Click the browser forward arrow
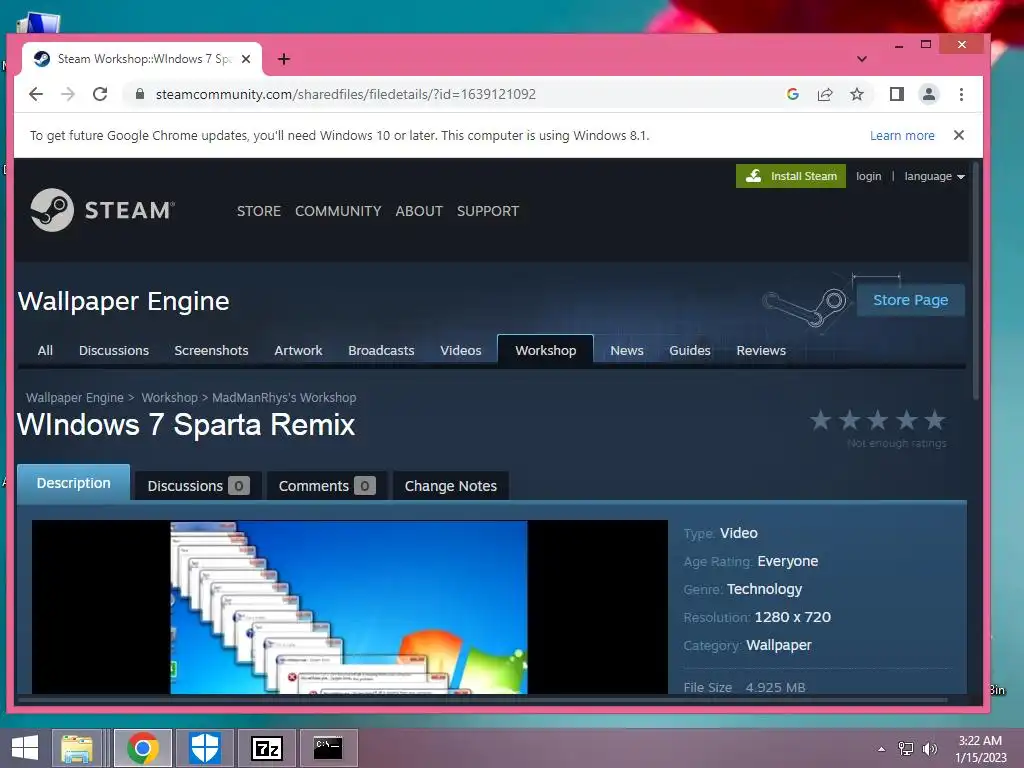This screenshot has width=1024, height=768. click(68, 94)
